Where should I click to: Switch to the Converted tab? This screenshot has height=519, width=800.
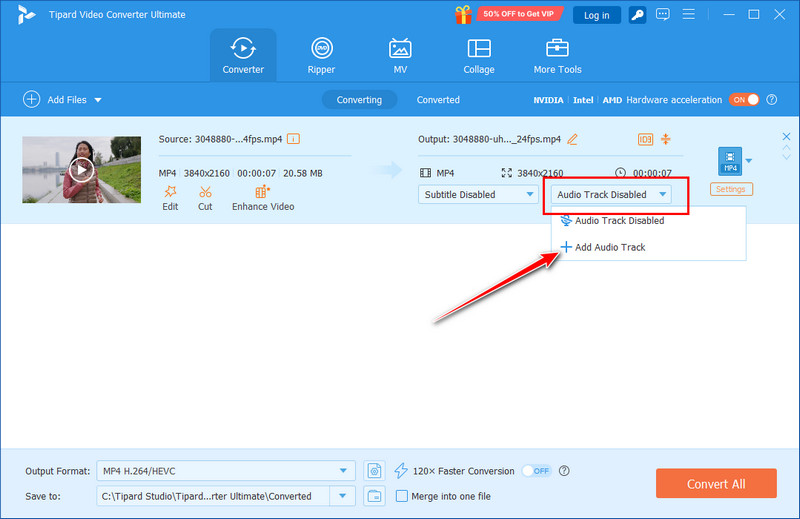tap(438, 100)
